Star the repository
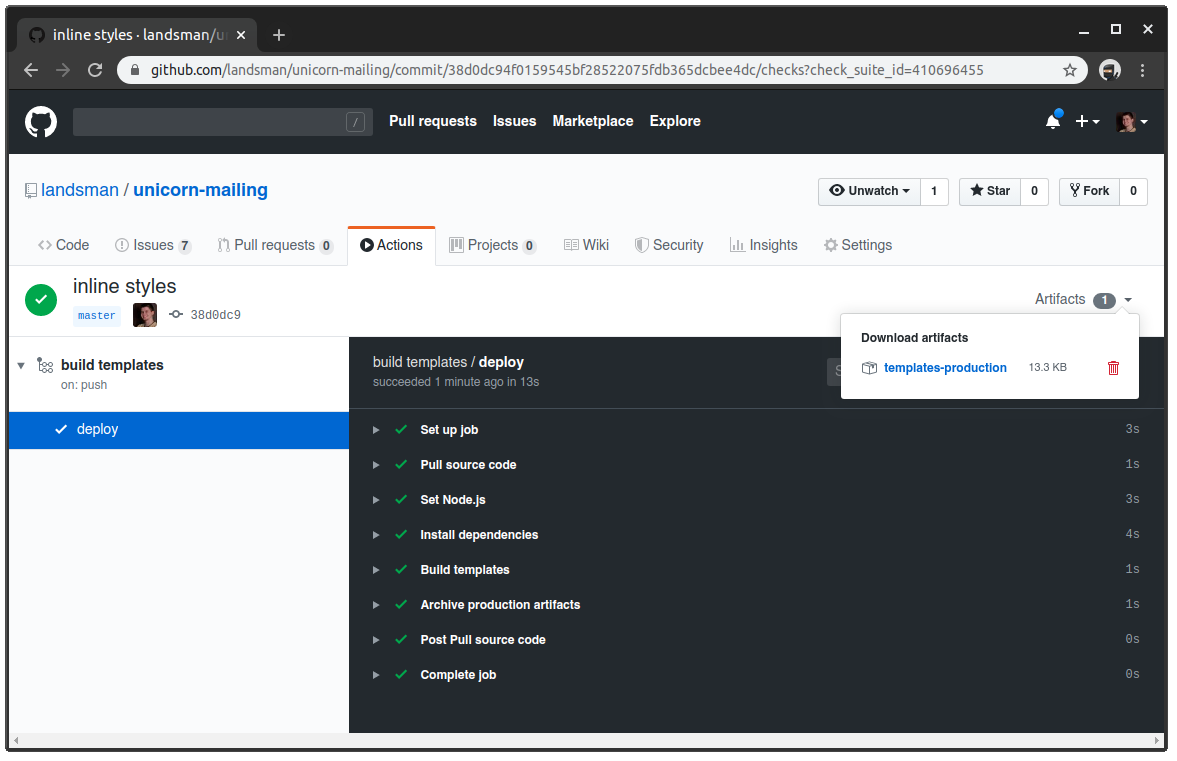 [x=990, y=191]
